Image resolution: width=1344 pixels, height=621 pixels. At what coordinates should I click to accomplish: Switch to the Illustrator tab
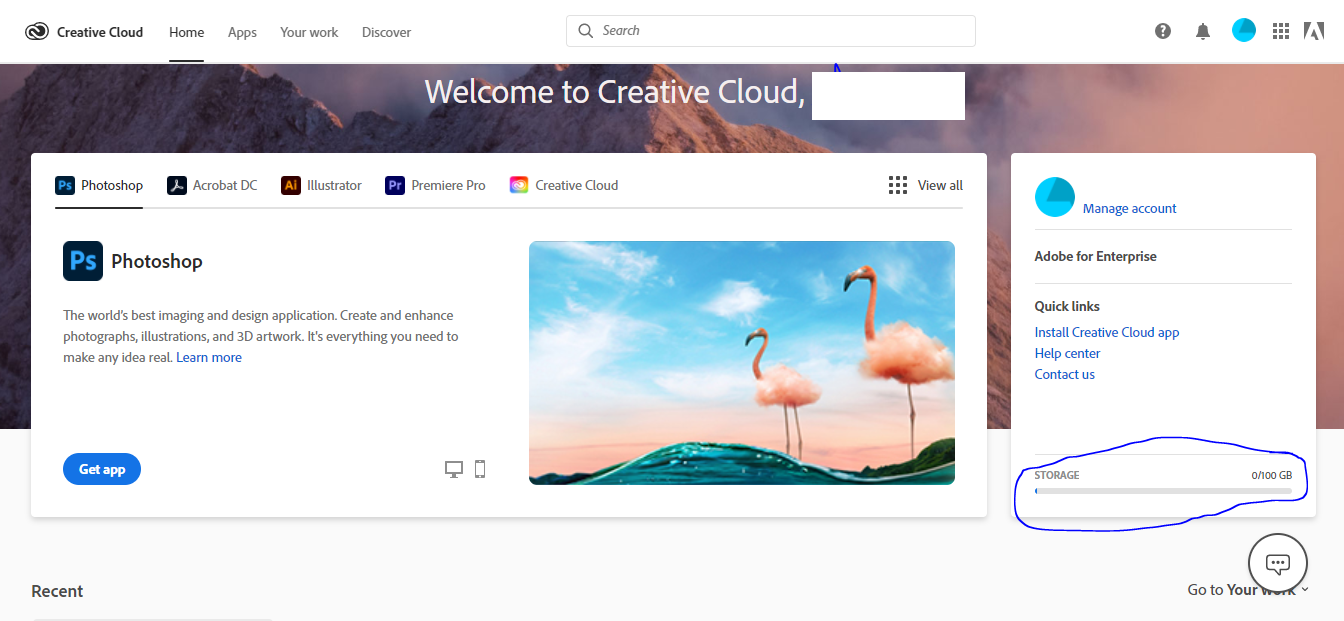[x=322, y=185]
